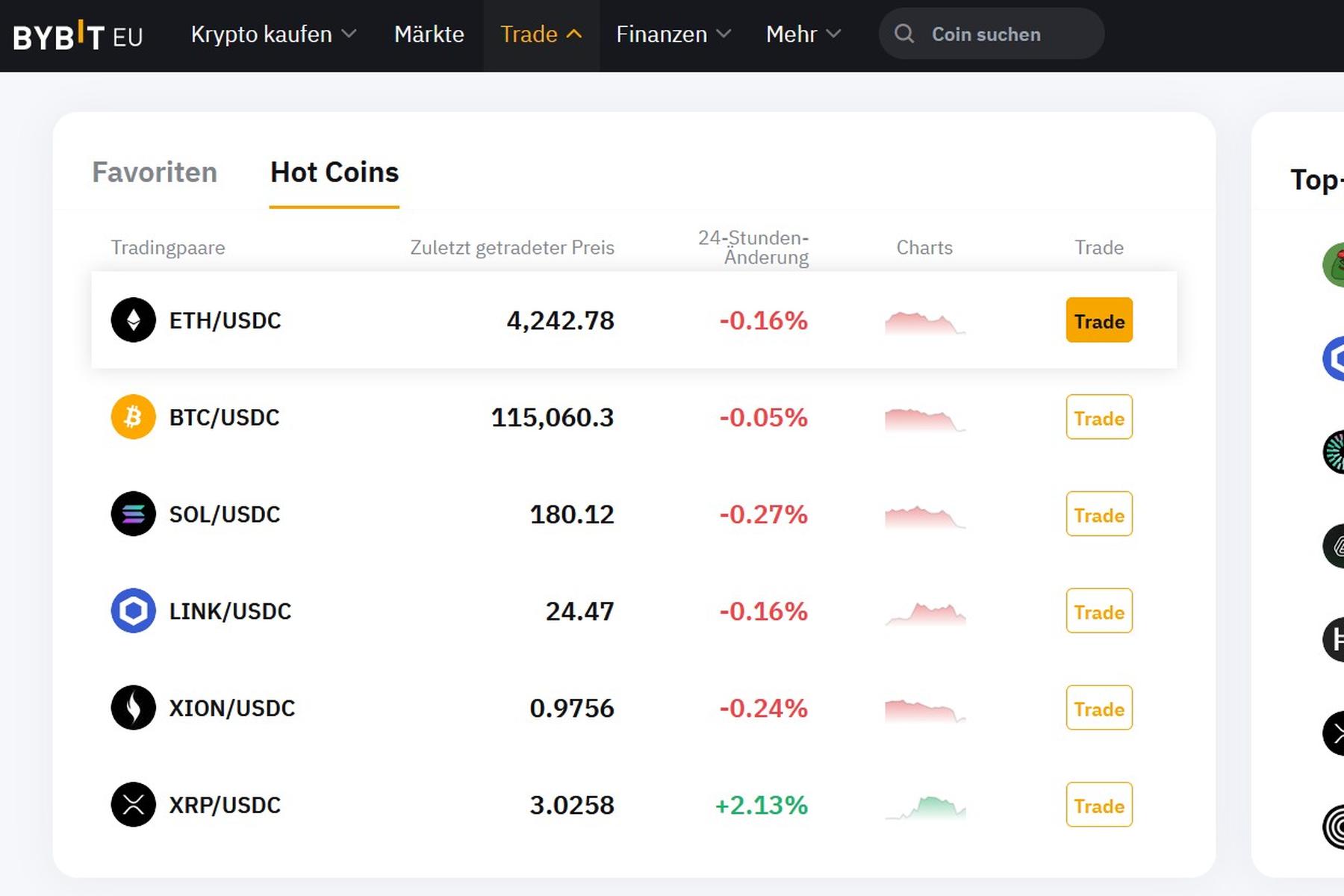Viewport: 1344px width, 896px height.
Task: Collapse the Trade menu
Action: point(541,34)
